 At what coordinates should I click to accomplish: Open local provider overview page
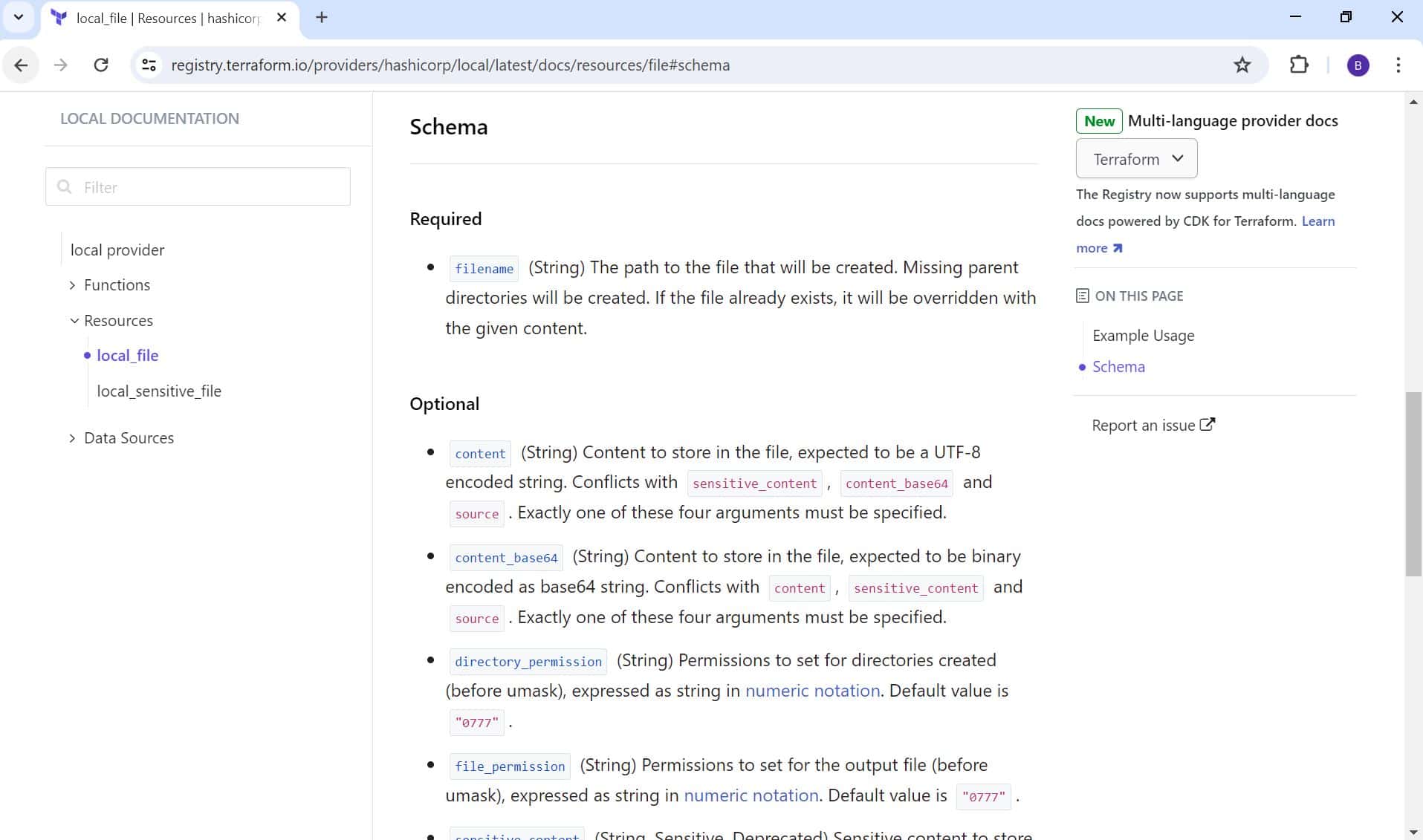(x=117, y=250)
